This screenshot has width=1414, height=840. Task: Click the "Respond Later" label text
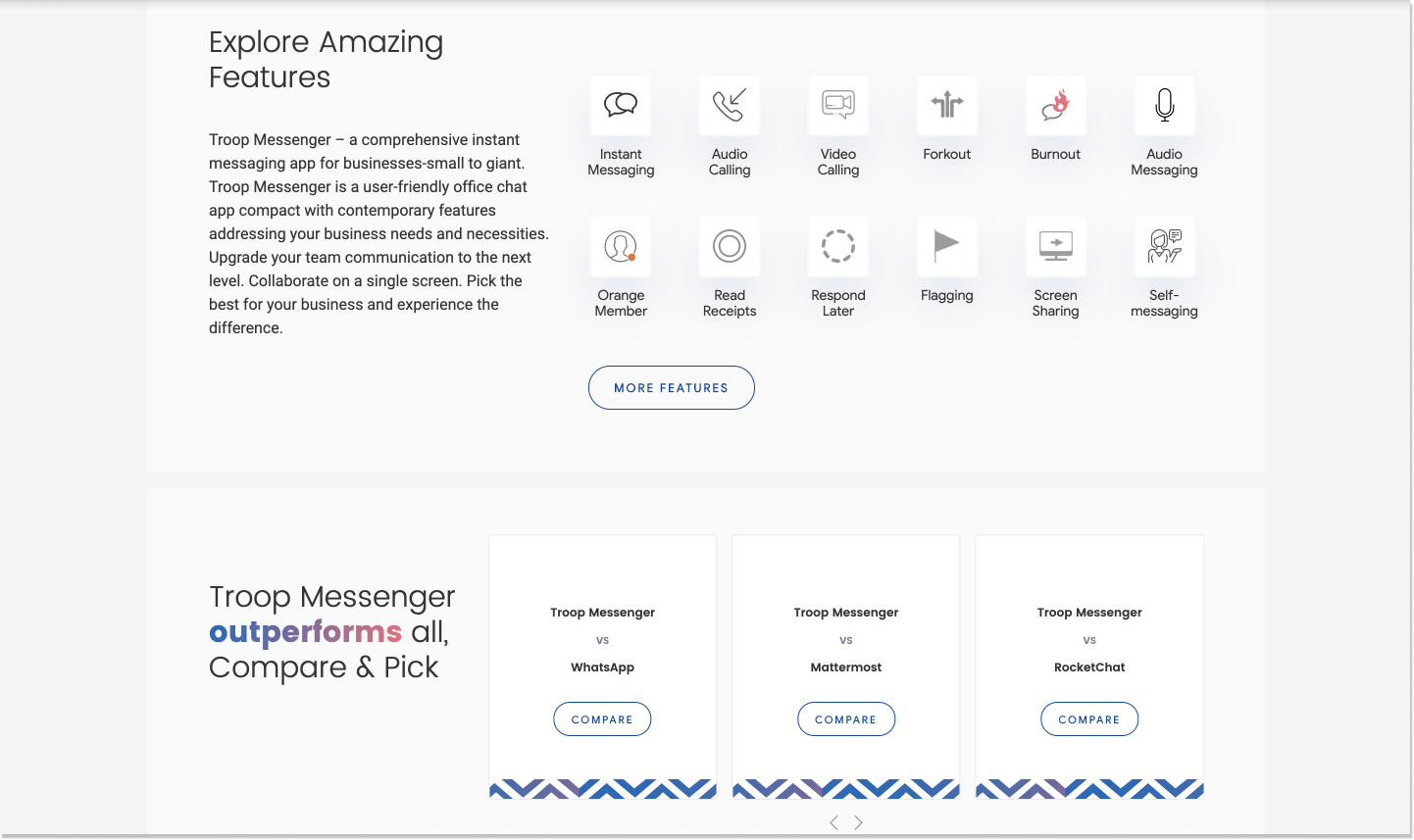[838, 303]
